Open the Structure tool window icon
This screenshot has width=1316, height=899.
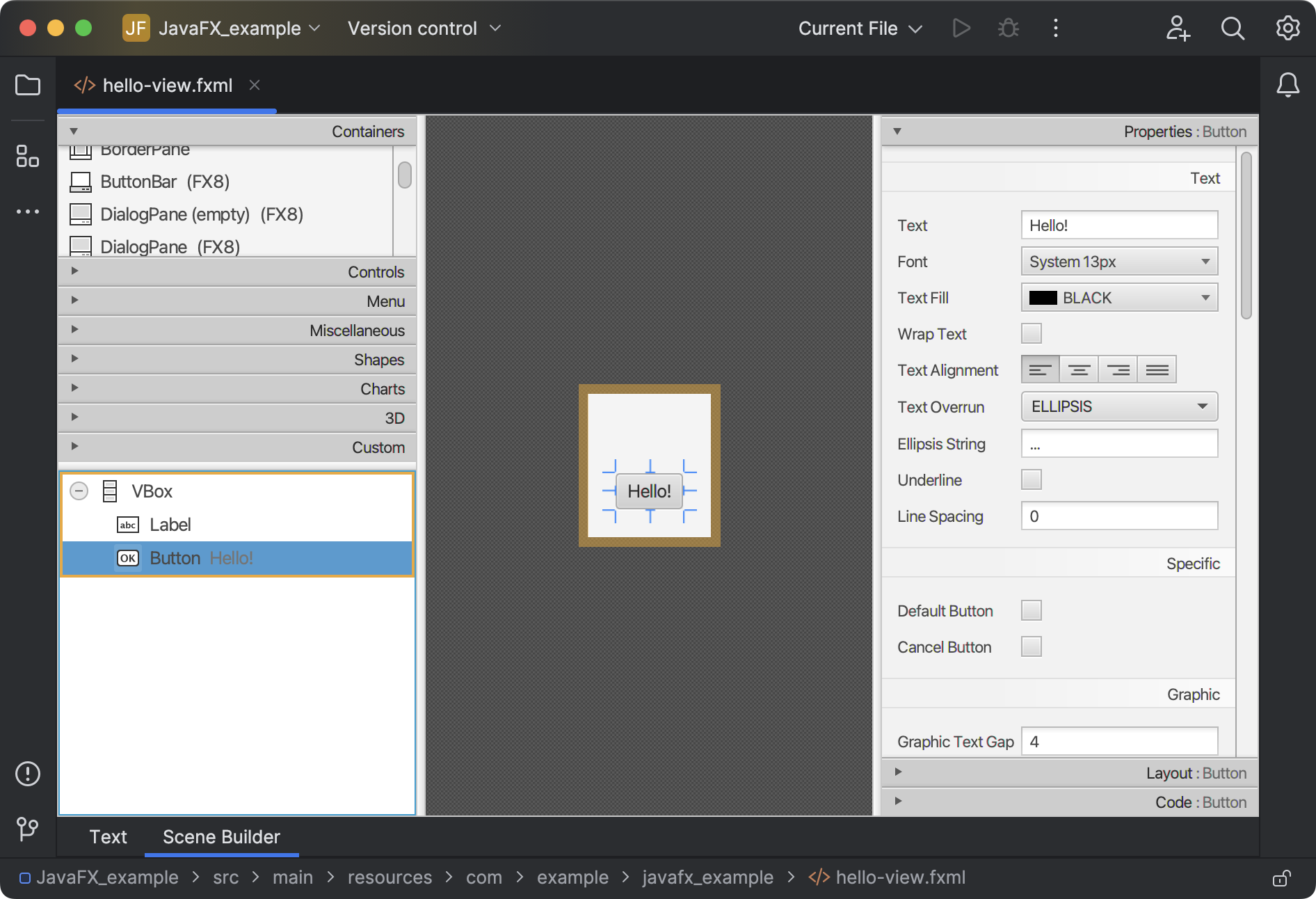tap(28, 157)
